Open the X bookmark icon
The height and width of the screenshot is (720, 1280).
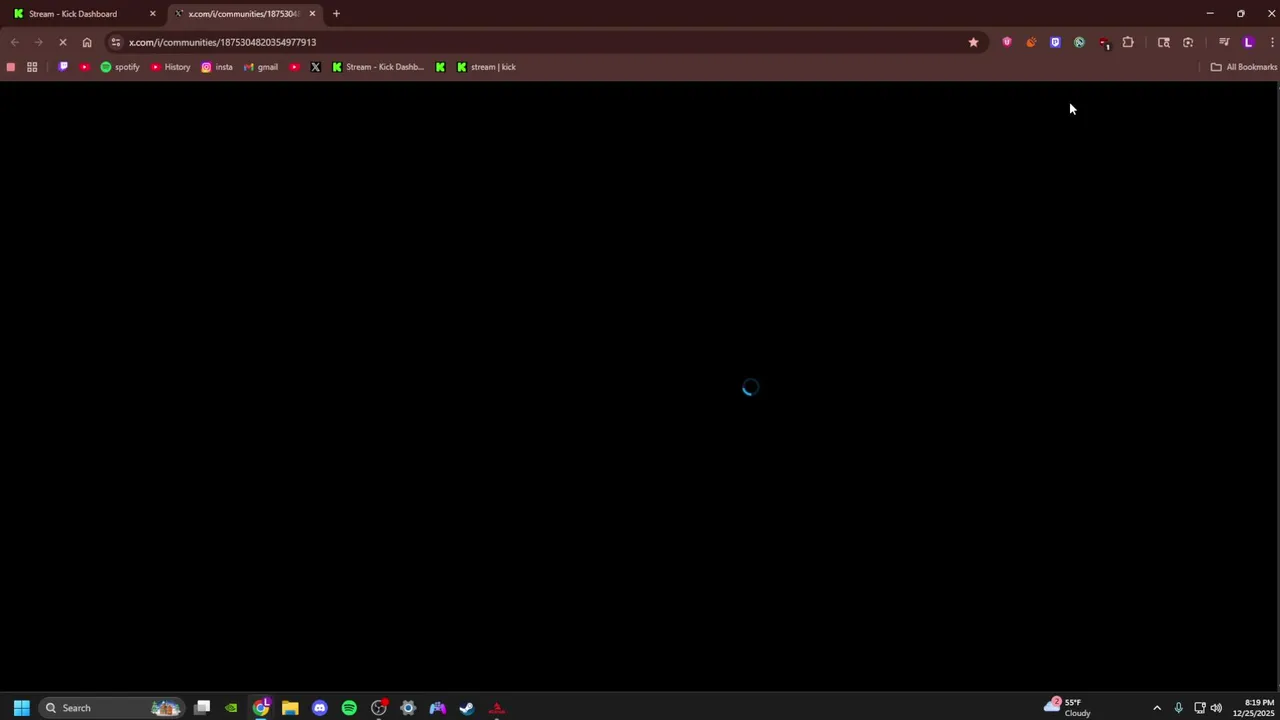[x=316, y=67]
